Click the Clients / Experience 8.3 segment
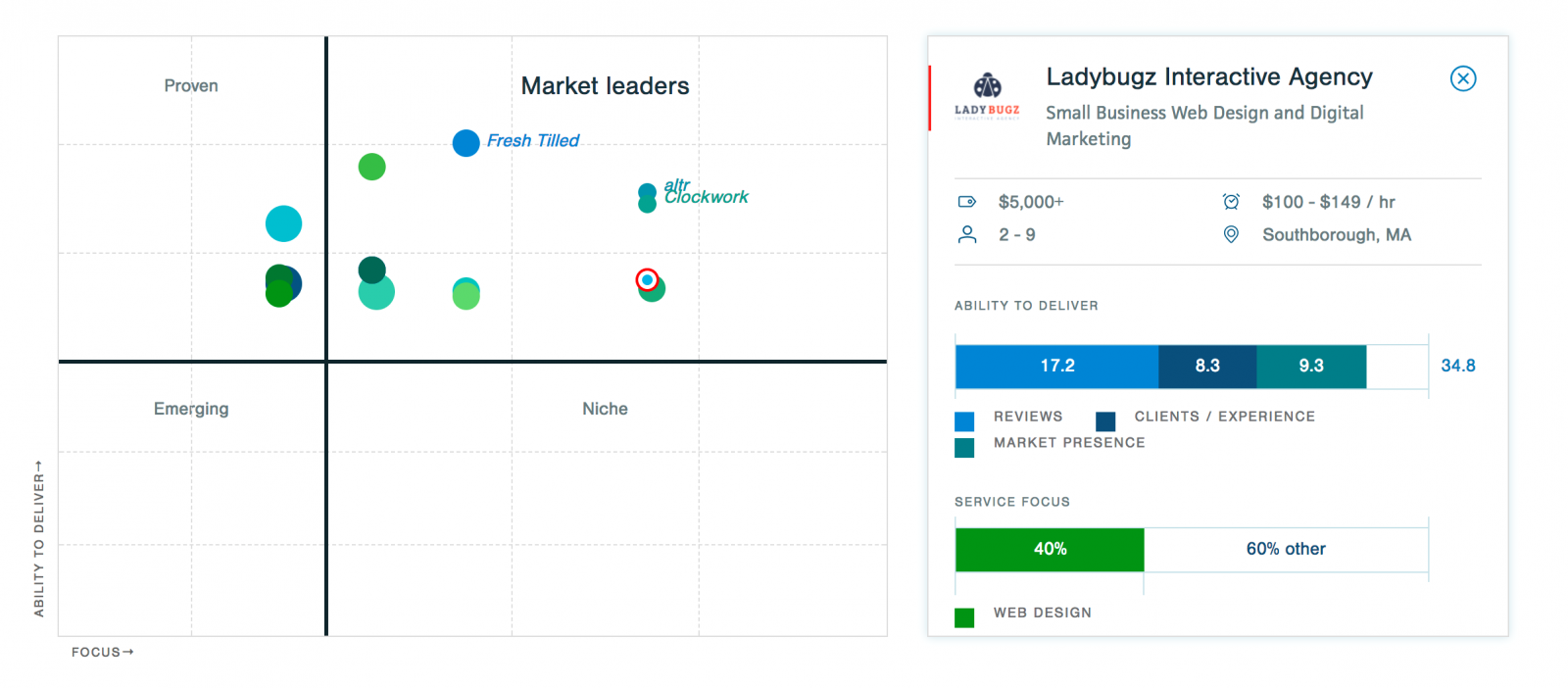This screenshot has height=688, width=1568. [1207, 367]
